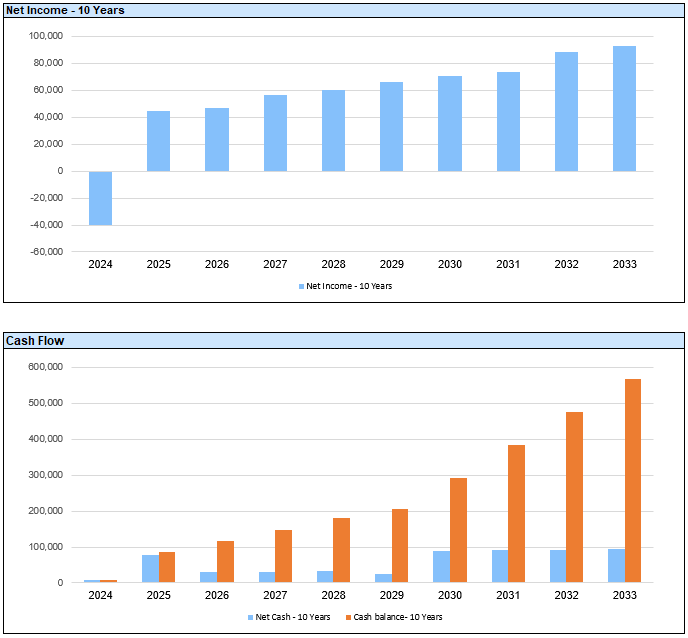This screenshot has width=688, height=638.
Task: Click the 'Cash Flow' chart title header
Action: (x=35, y=341)
